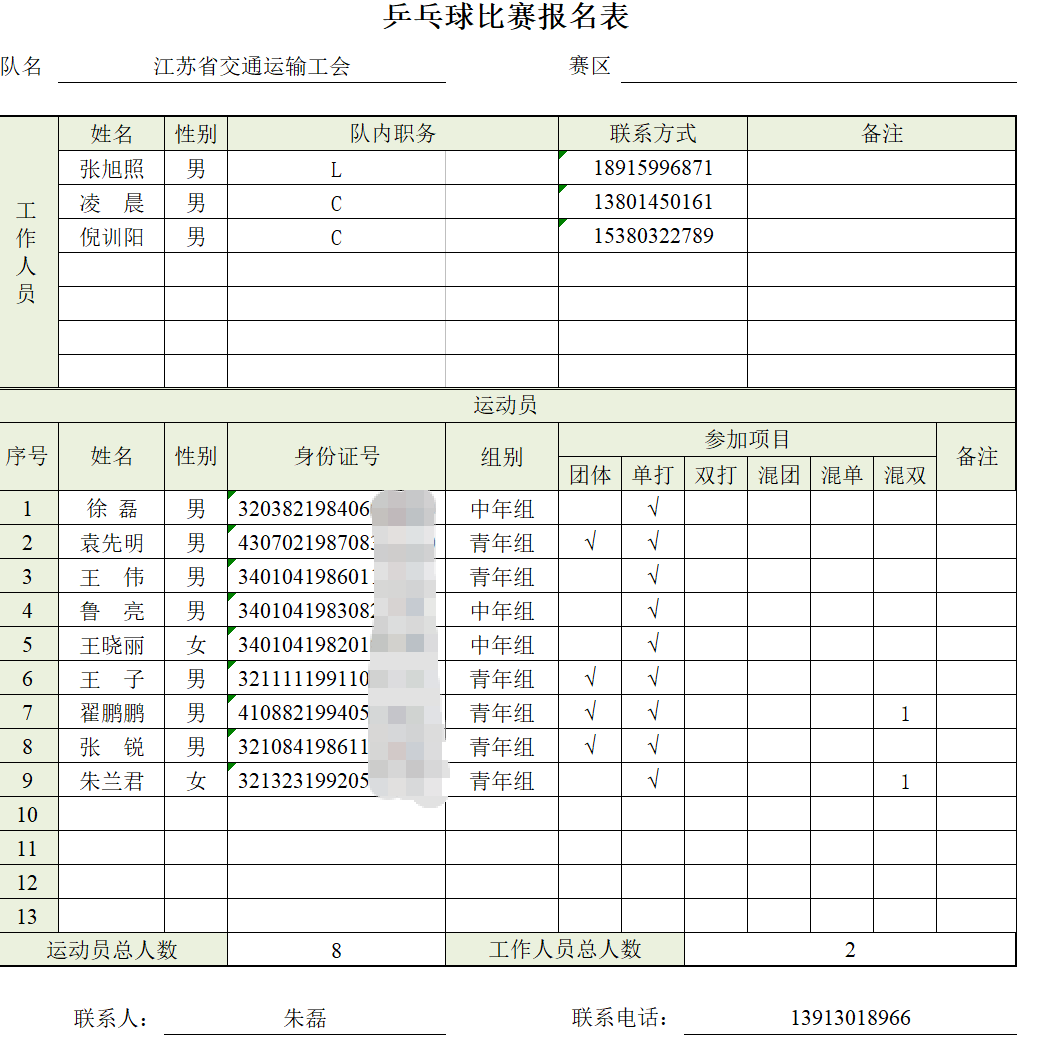Screen dimensions: 1044x1042
Task: Click contact phone 13913018966
Action: click(x=851, y=1017)
